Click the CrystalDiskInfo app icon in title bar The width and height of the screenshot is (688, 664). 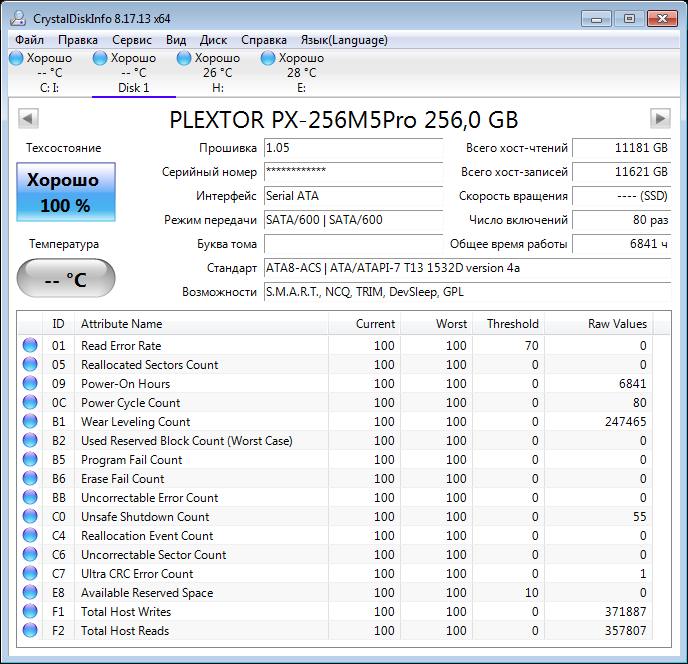pos(18,18)
